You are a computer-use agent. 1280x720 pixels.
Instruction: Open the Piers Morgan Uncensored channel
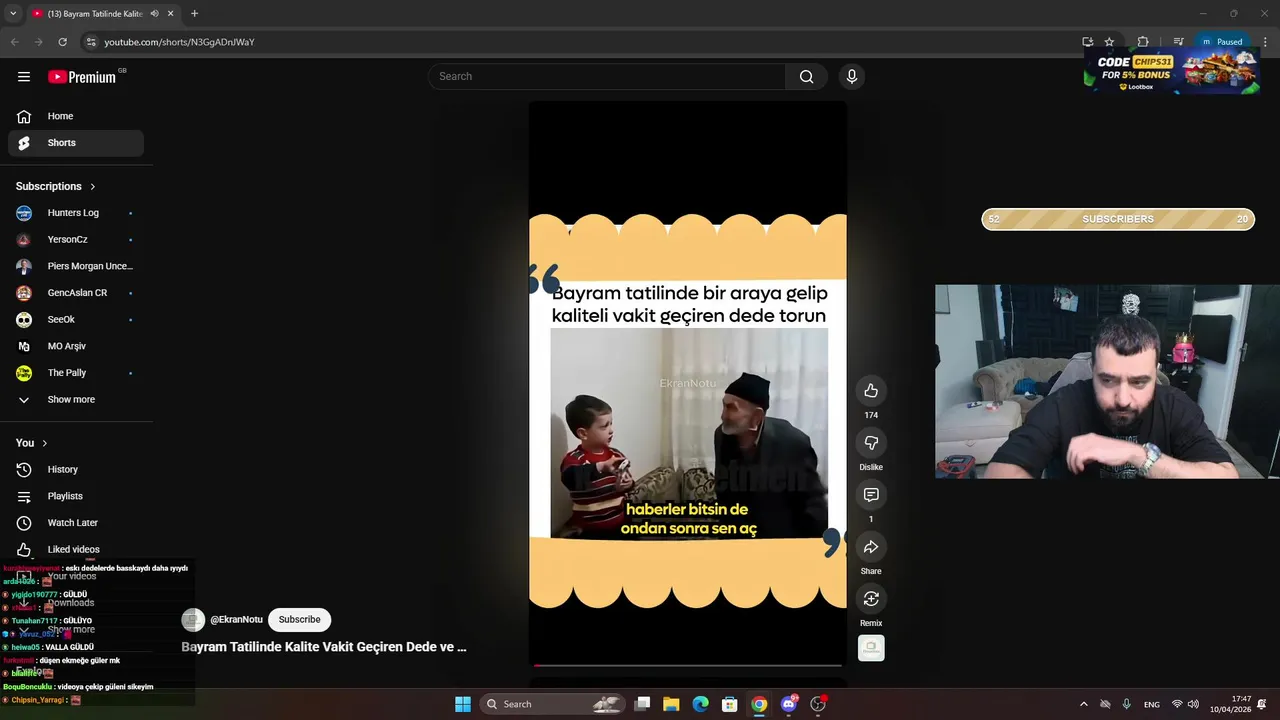(76, 266)
